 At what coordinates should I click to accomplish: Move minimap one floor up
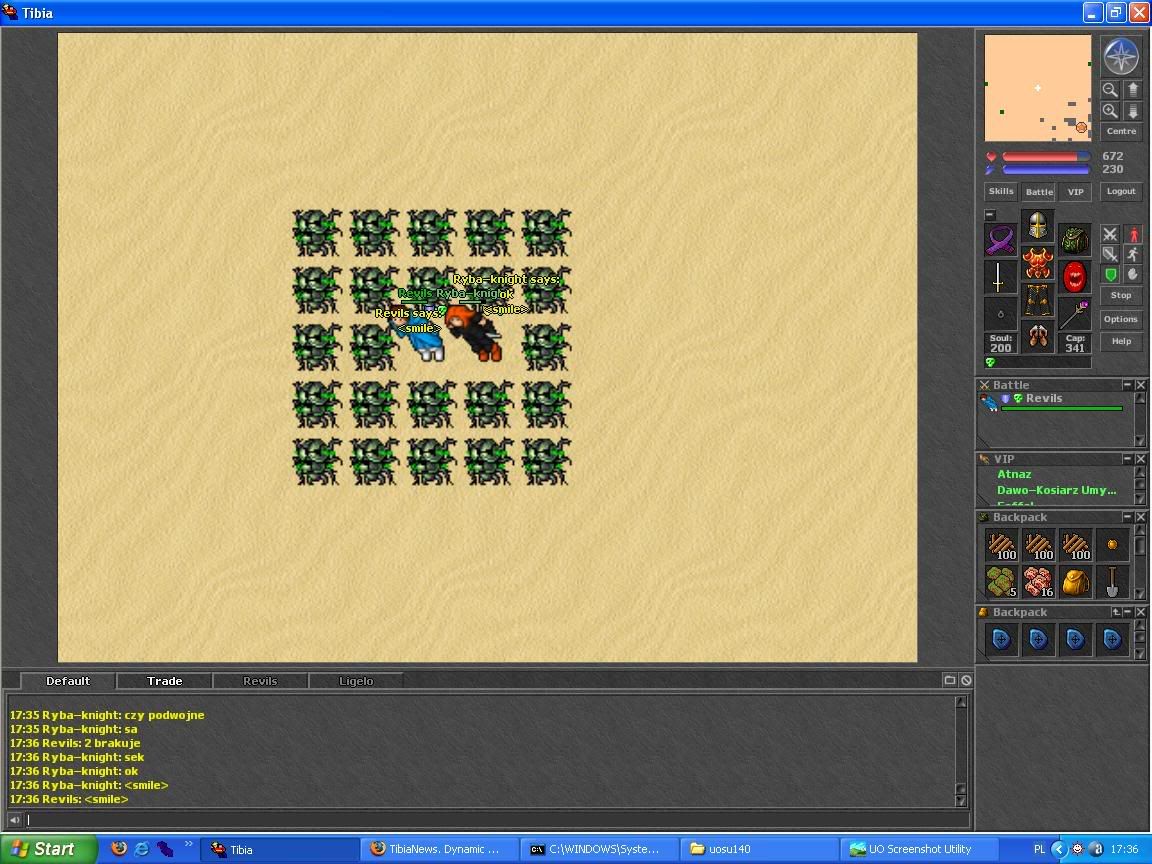pyautogui.click(x=1133, y=90)
